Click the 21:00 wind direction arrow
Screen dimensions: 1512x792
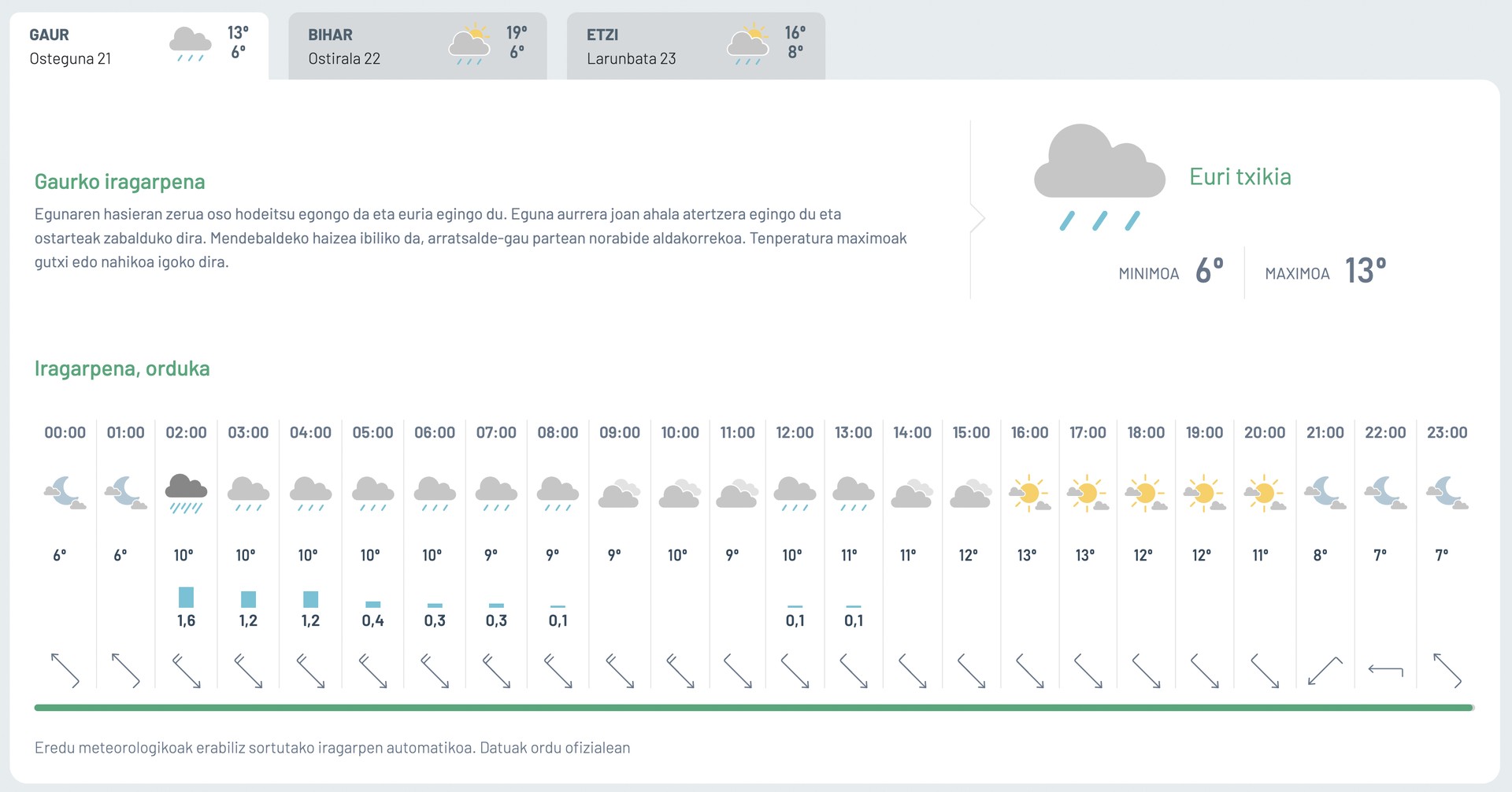pos(1325,671)
